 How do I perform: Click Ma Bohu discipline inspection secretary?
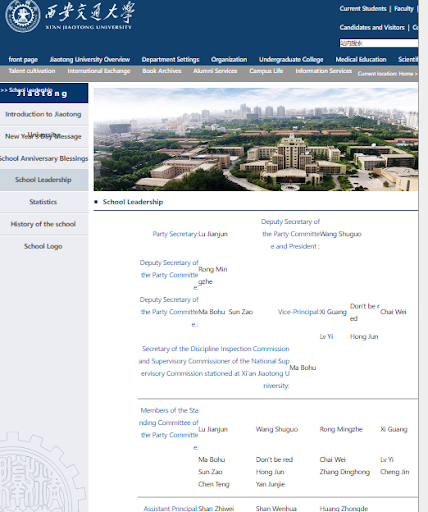pyautogui.click(x=303, y=368)
